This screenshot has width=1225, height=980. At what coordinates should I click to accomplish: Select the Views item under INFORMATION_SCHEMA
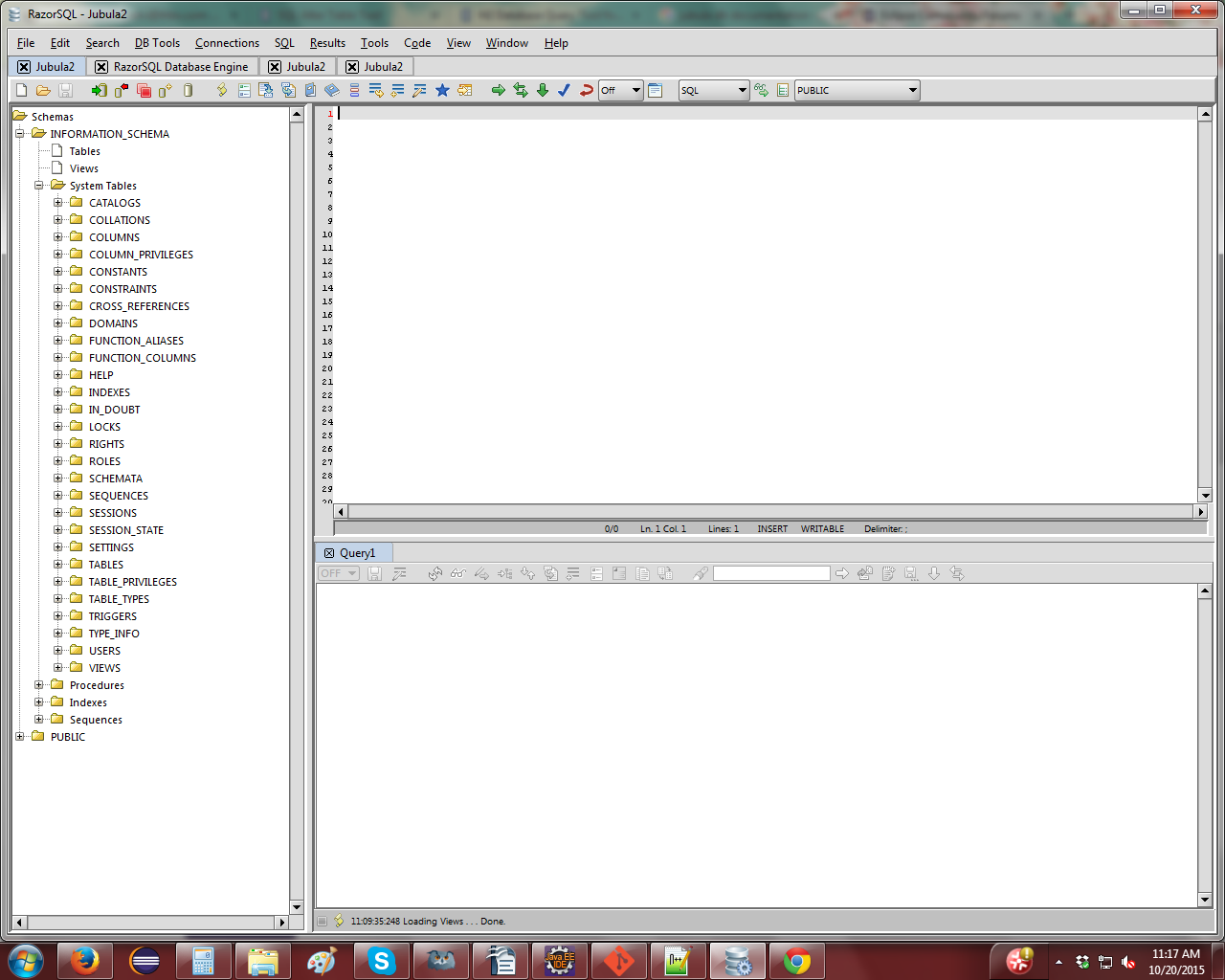[x=84, y=168]
